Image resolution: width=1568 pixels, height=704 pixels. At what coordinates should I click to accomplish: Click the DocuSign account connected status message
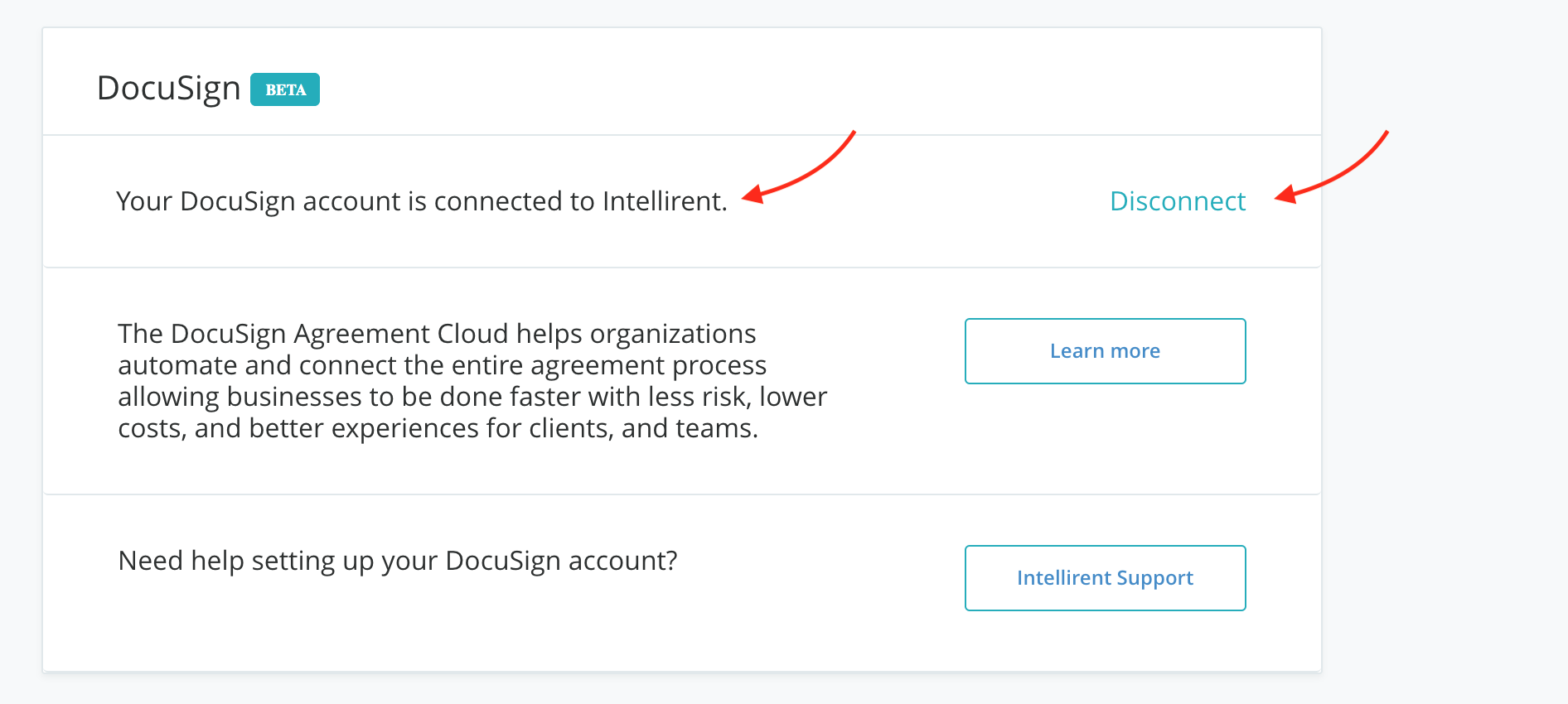[x=421, y=201]
